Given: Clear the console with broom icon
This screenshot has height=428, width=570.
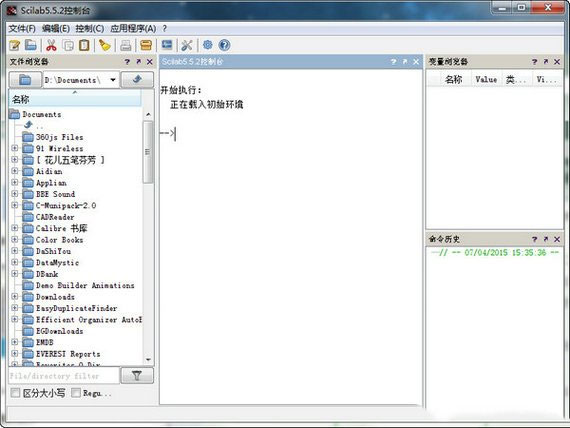Looking at the screenshot, I should [x=105, y=45].
